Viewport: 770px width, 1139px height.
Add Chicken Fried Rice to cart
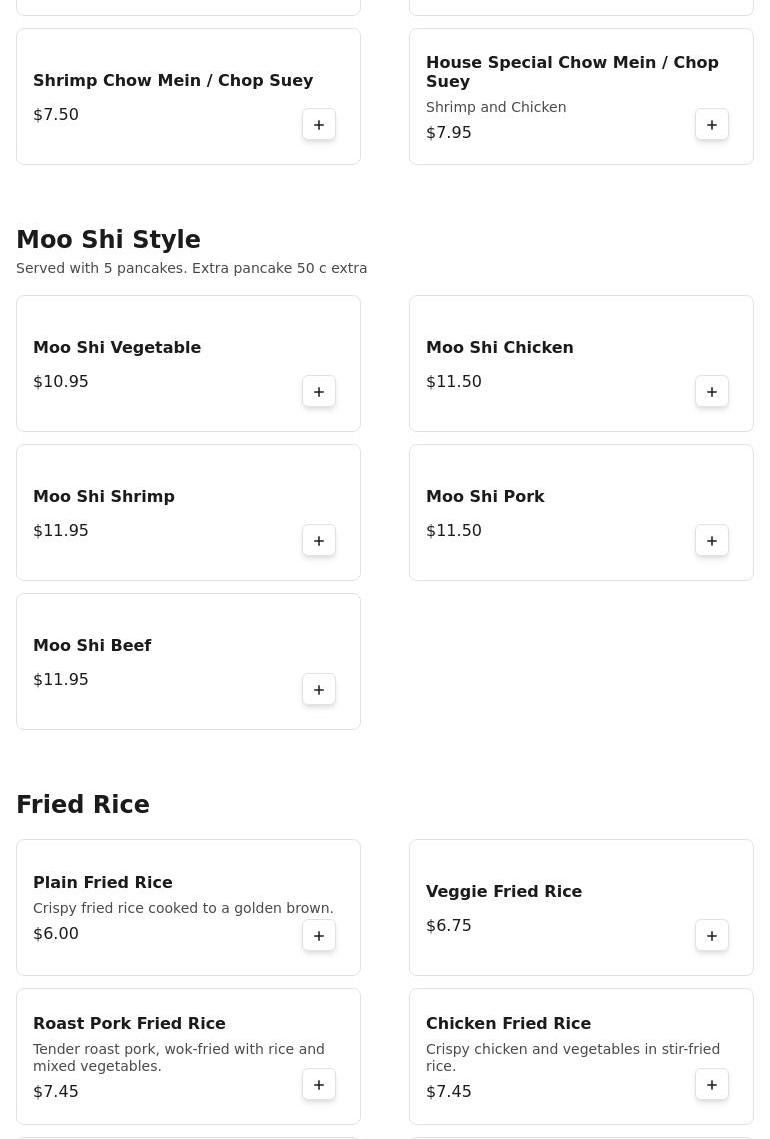pos(712,1085)
